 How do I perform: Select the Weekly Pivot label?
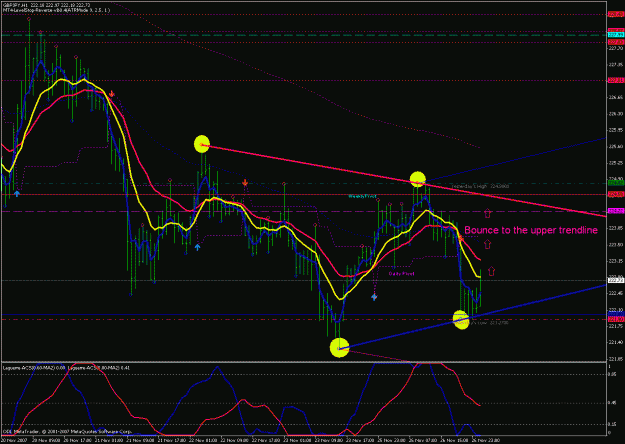point(362,196)
